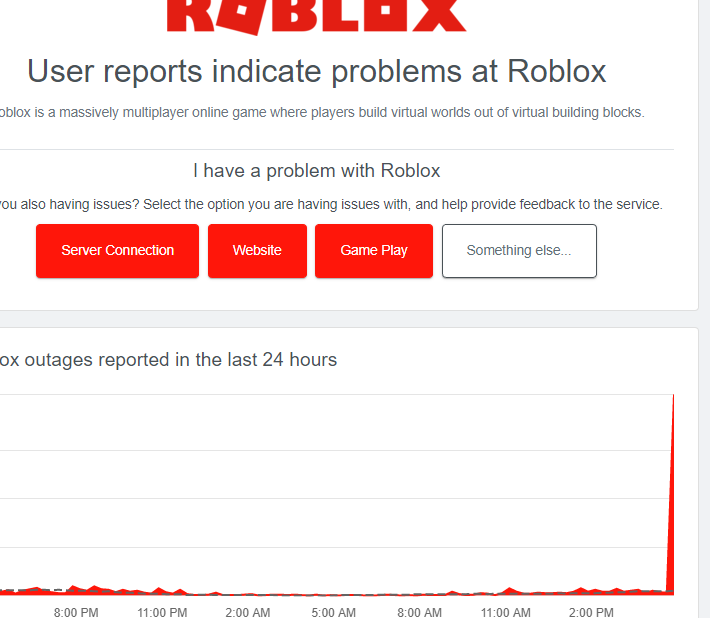Click the Website issue button
Screen dimensions: 710x618
[x=257, y=251]
